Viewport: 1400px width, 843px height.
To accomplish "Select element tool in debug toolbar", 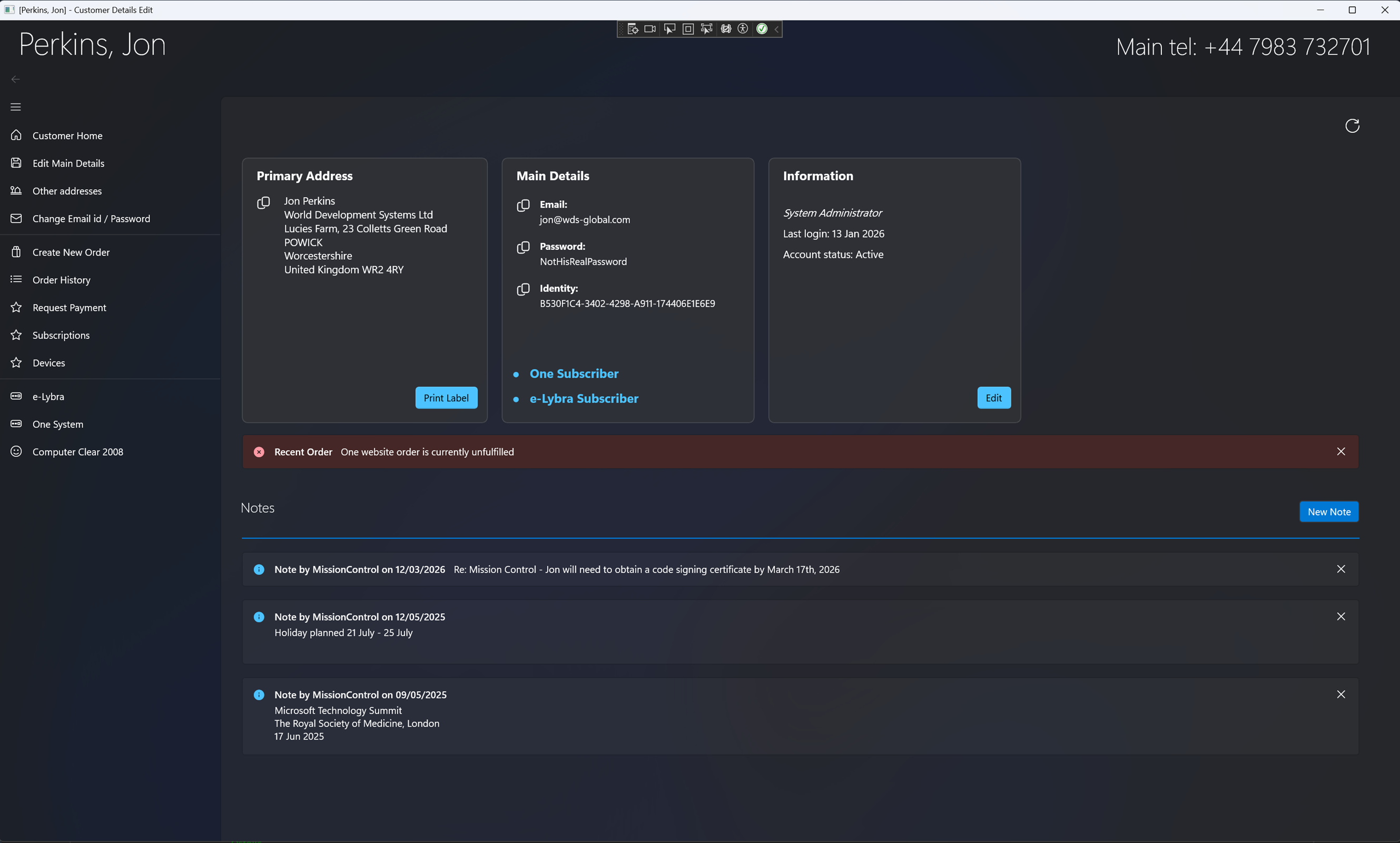I will [669, 29].
